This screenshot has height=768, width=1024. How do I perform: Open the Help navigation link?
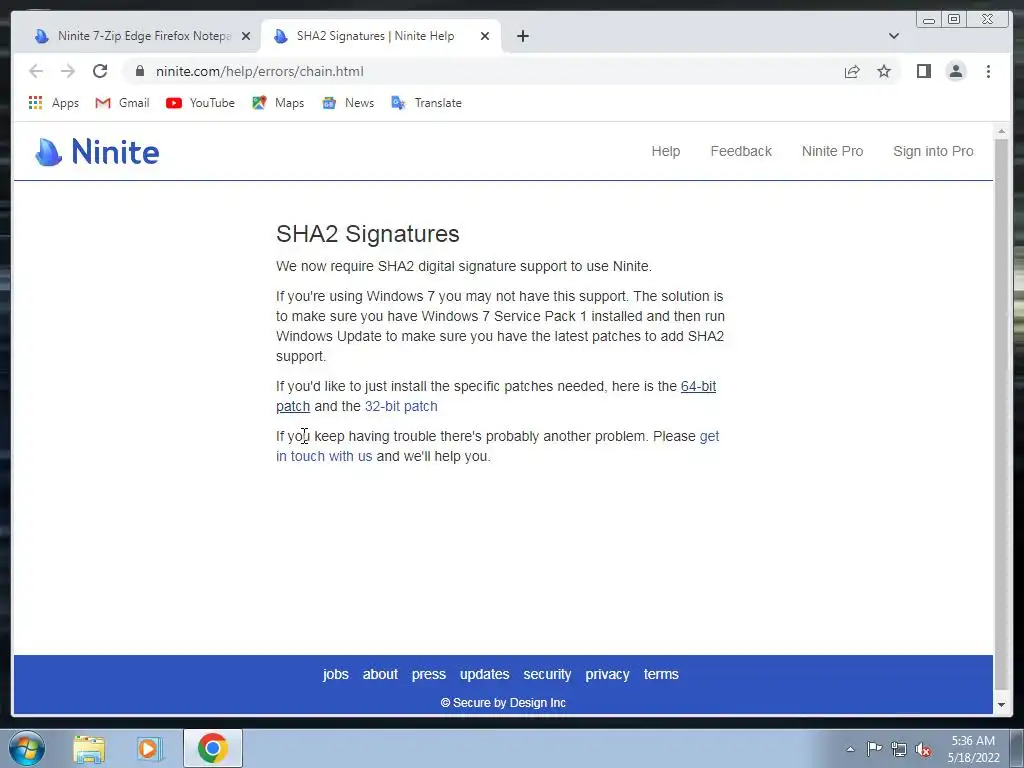pyautogui.click(x=665, y=151)
